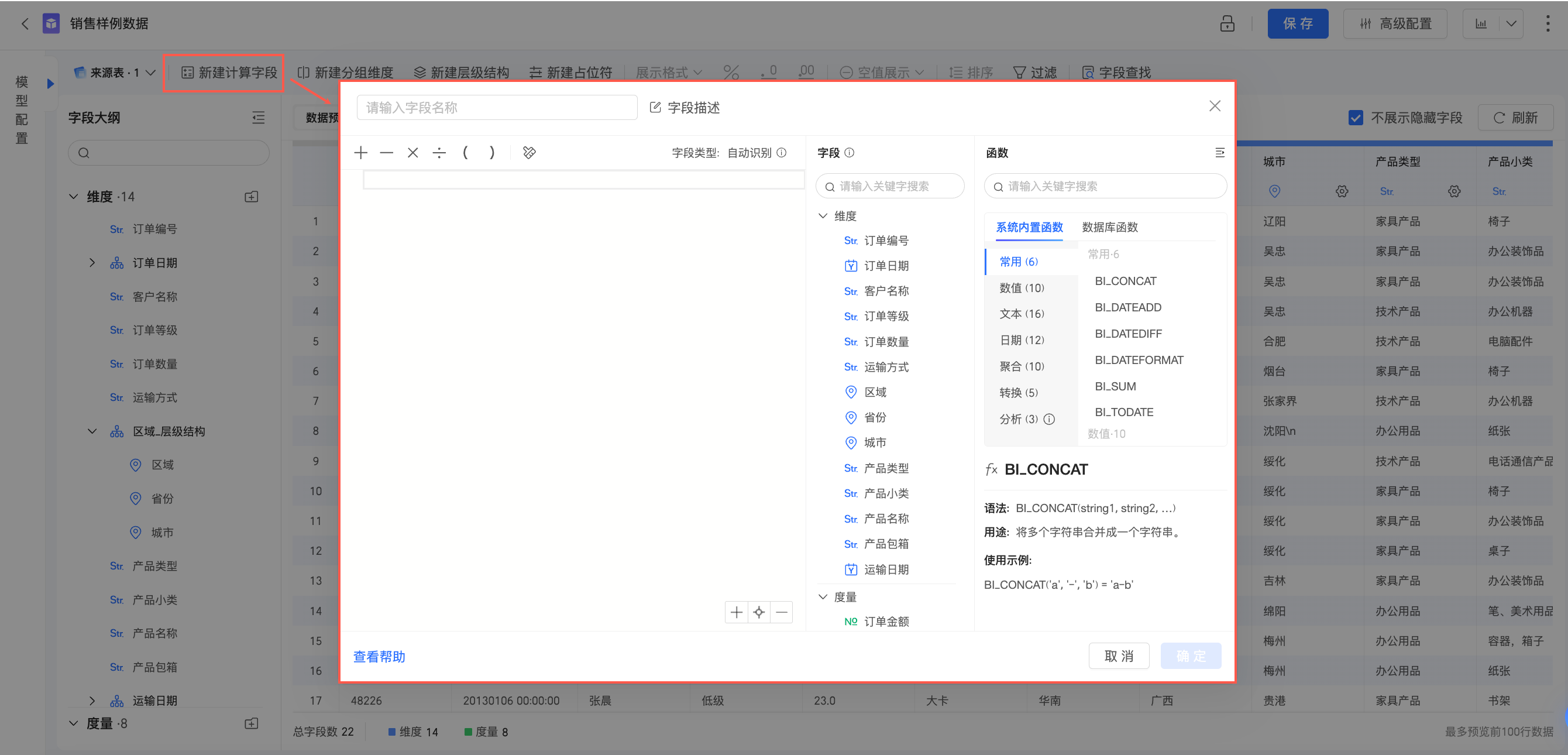This screenshot has width=1568, height=755.
Task: Click info icon beside 分析 (3)
Action: click(1050, 419)
